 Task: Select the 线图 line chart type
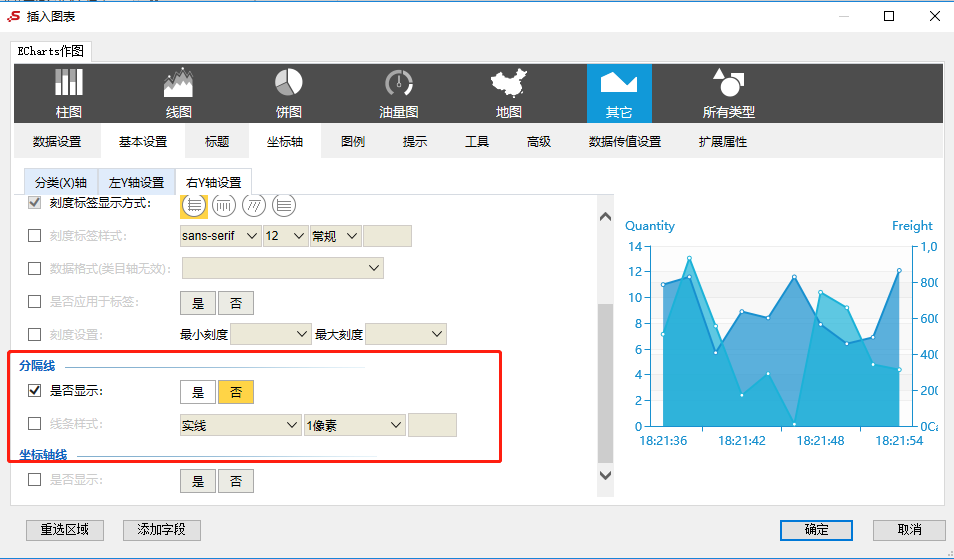[178, 94]
